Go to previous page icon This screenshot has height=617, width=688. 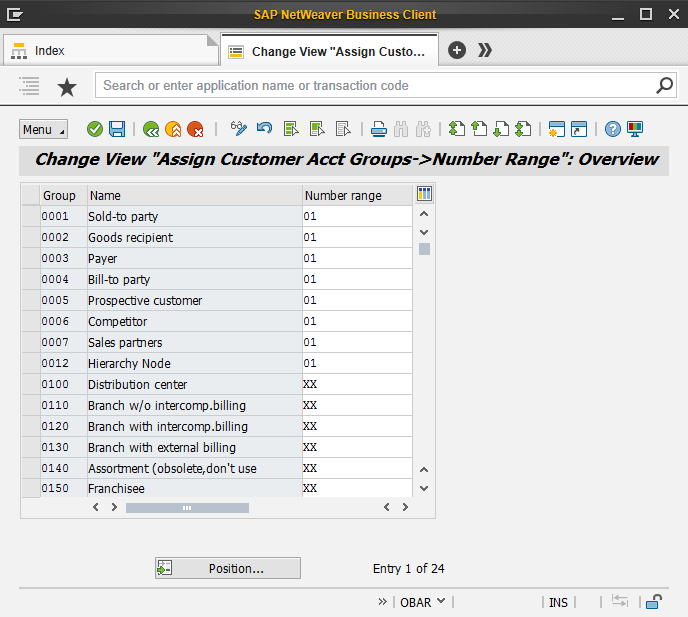point(479,129)
